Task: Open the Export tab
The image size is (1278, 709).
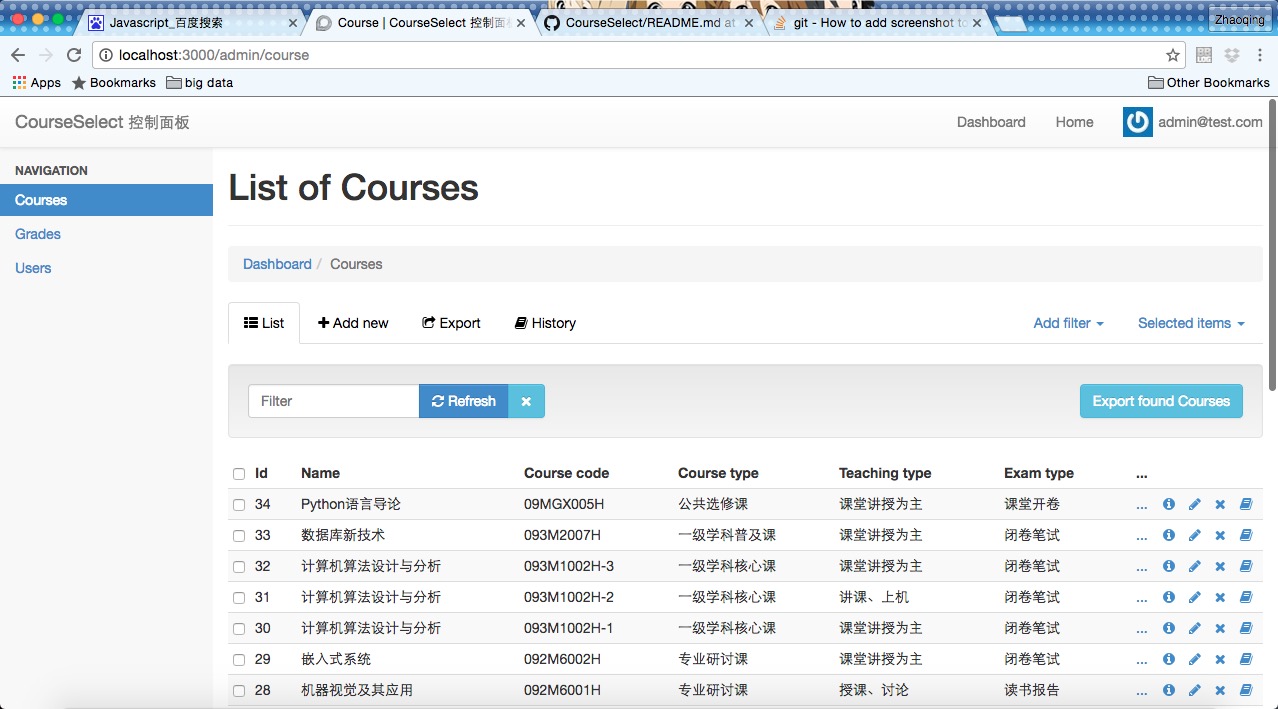Action: pyautogui.click(x=451, y=323)
